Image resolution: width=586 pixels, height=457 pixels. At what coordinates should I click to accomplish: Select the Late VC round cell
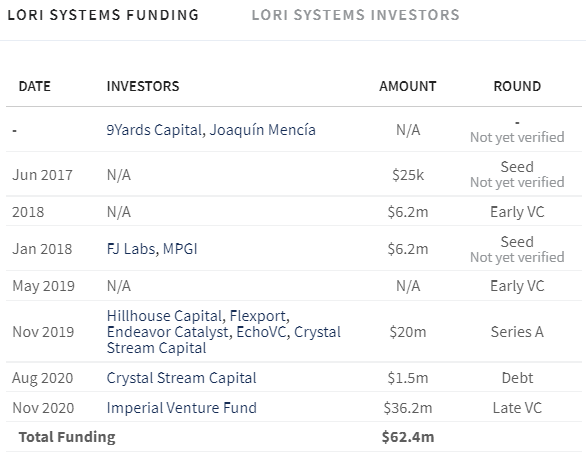(x=517, y=408)
